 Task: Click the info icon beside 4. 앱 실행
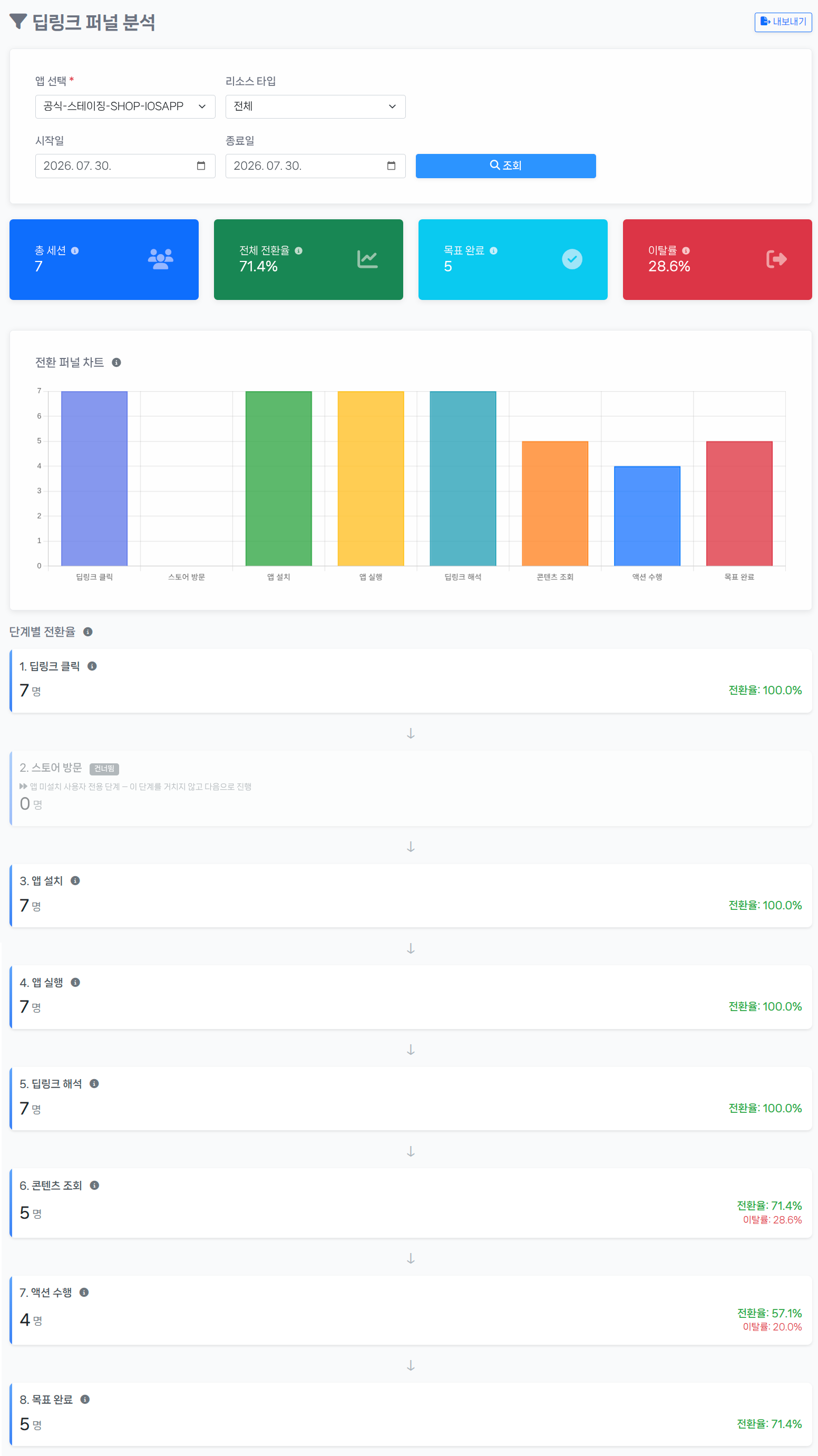coord(75,982)
